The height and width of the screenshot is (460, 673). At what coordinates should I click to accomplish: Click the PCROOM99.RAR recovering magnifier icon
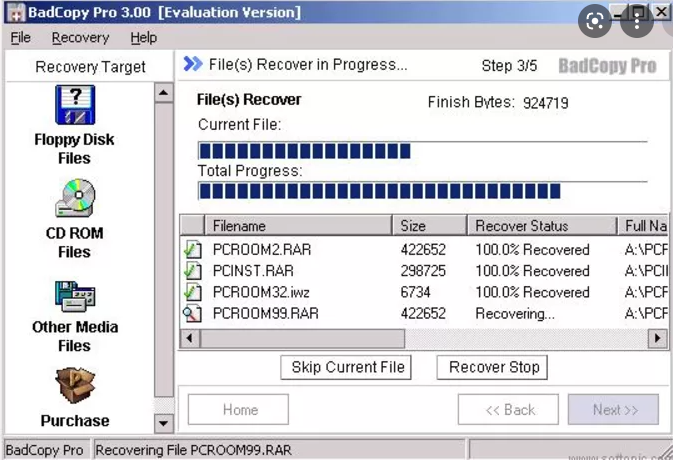coord(192,313)
